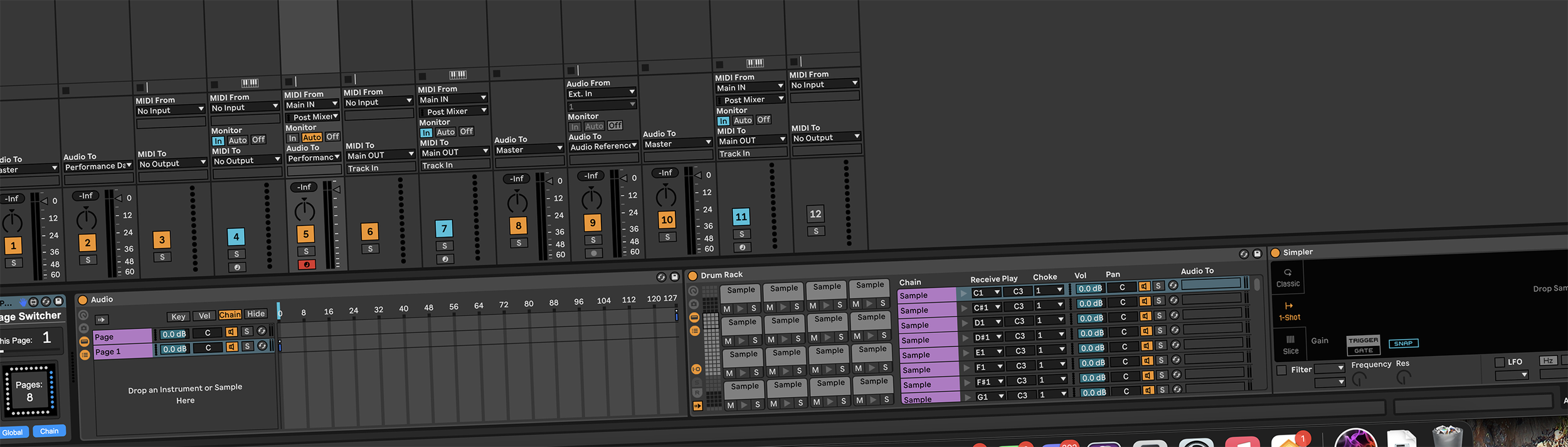
Task: Click the Audio rack hot-swap icon
Action: coord(661,277)
